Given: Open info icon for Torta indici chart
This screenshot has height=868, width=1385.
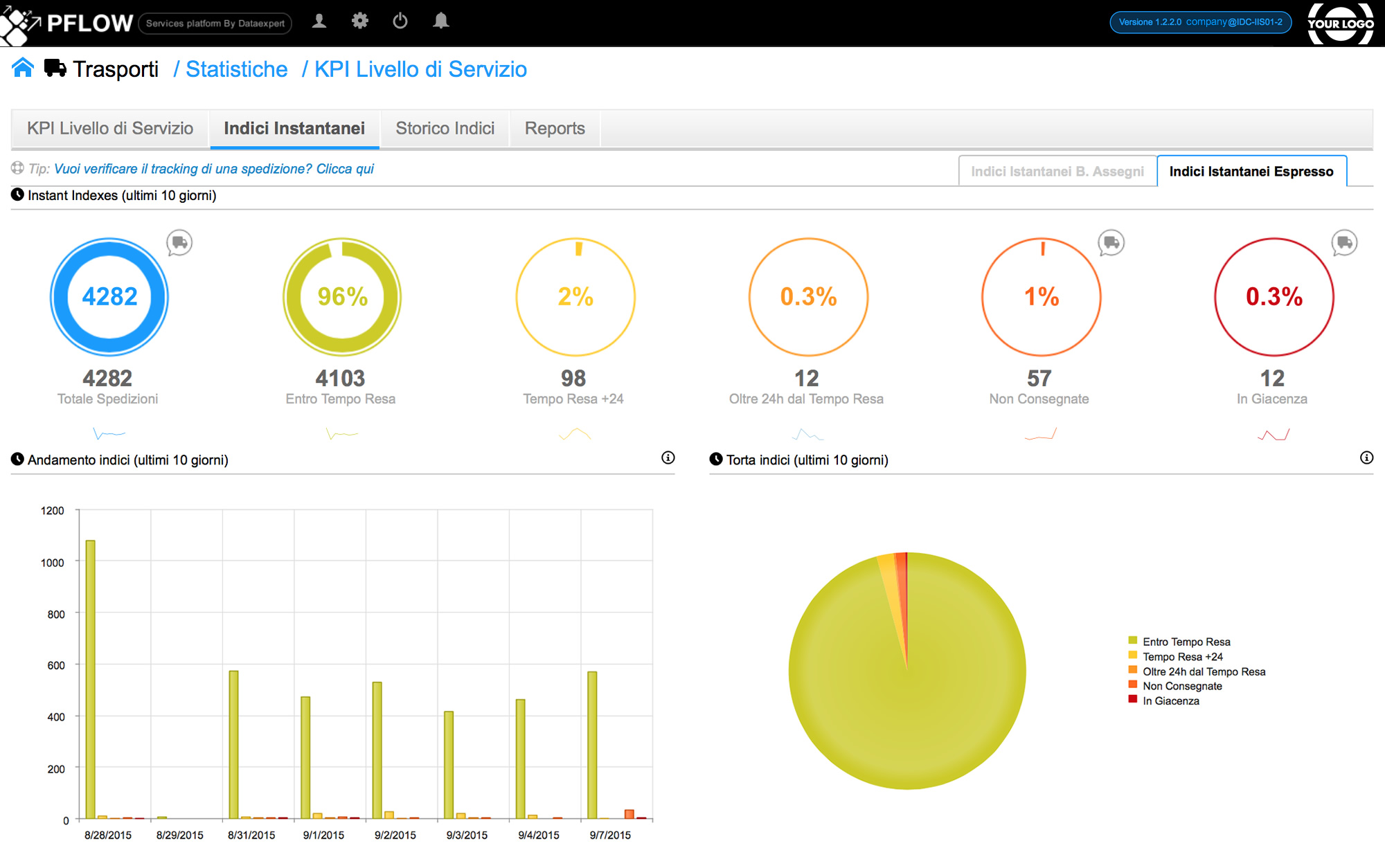Looking at the screenshot, I should pos(1366,458).
